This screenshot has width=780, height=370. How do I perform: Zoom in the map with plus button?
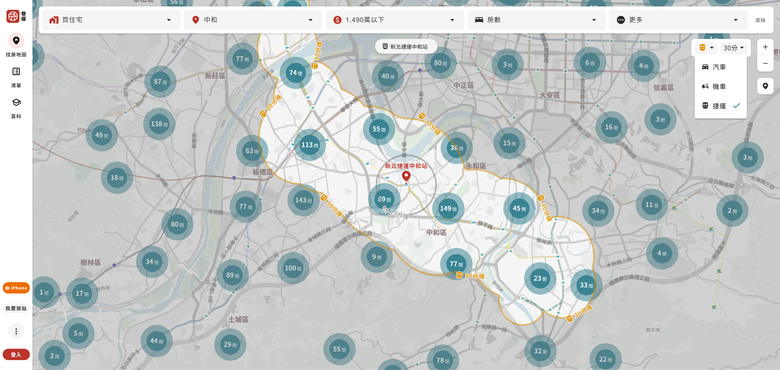765,47
